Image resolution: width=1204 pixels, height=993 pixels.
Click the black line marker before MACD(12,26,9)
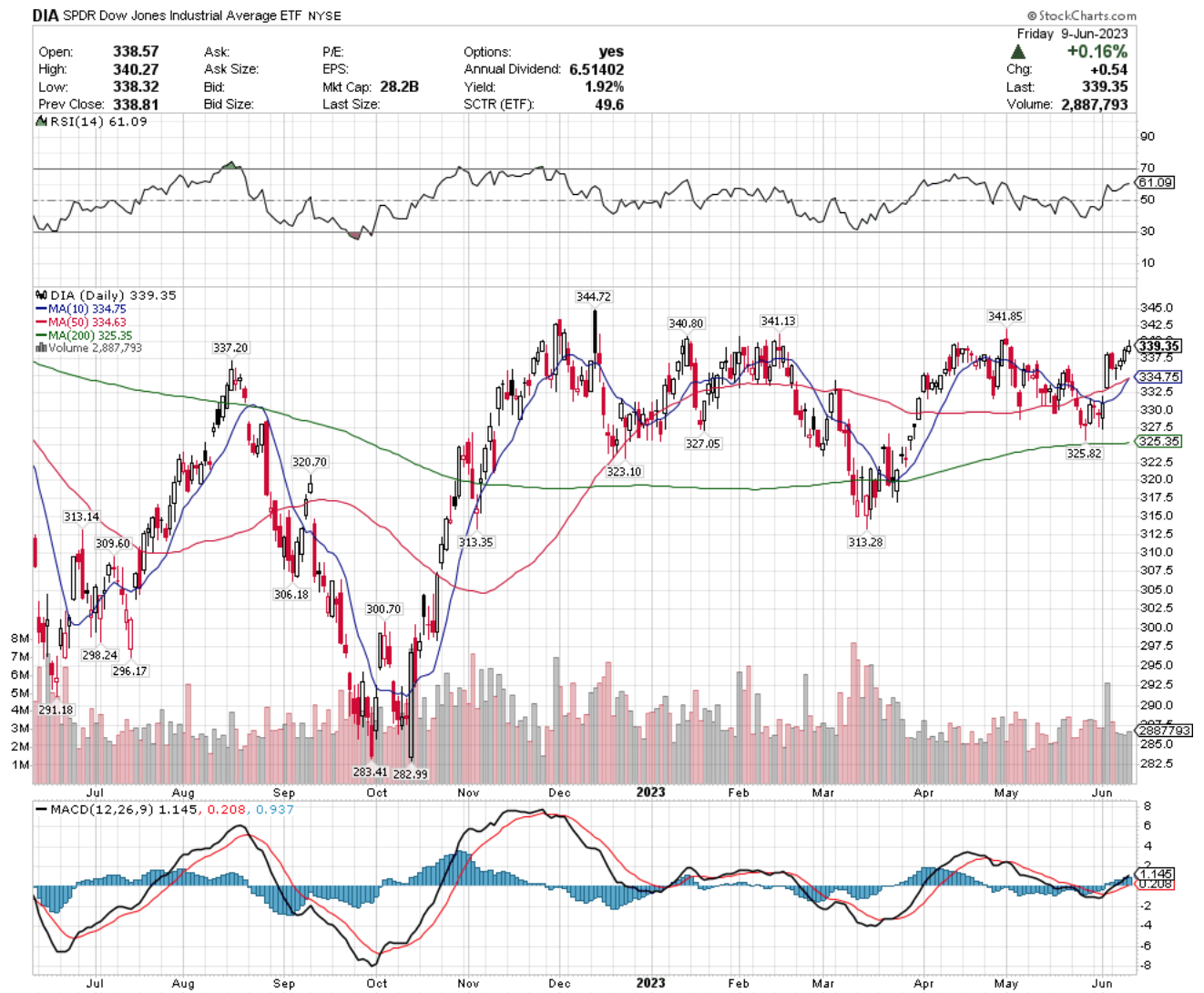pyautogui.click(x=41, y=810)
